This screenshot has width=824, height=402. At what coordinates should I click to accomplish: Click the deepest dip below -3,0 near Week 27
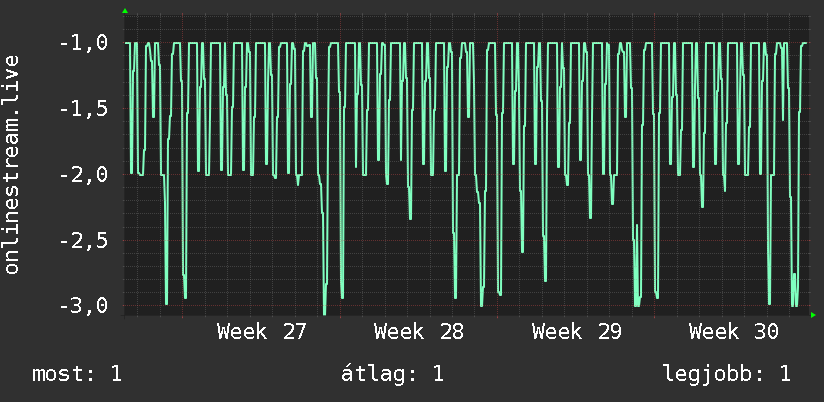tap(324, 313)
